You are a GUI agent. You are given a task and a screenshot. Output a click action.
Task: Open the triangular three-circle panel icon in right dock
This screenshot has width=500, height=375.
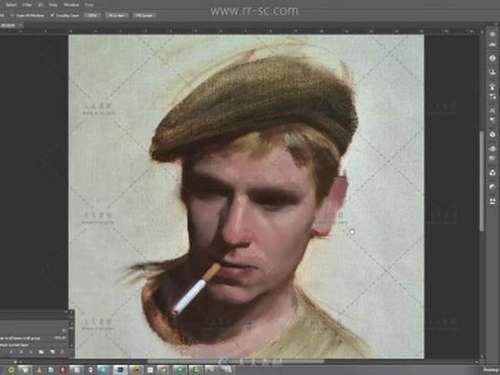tap(493, 172)
